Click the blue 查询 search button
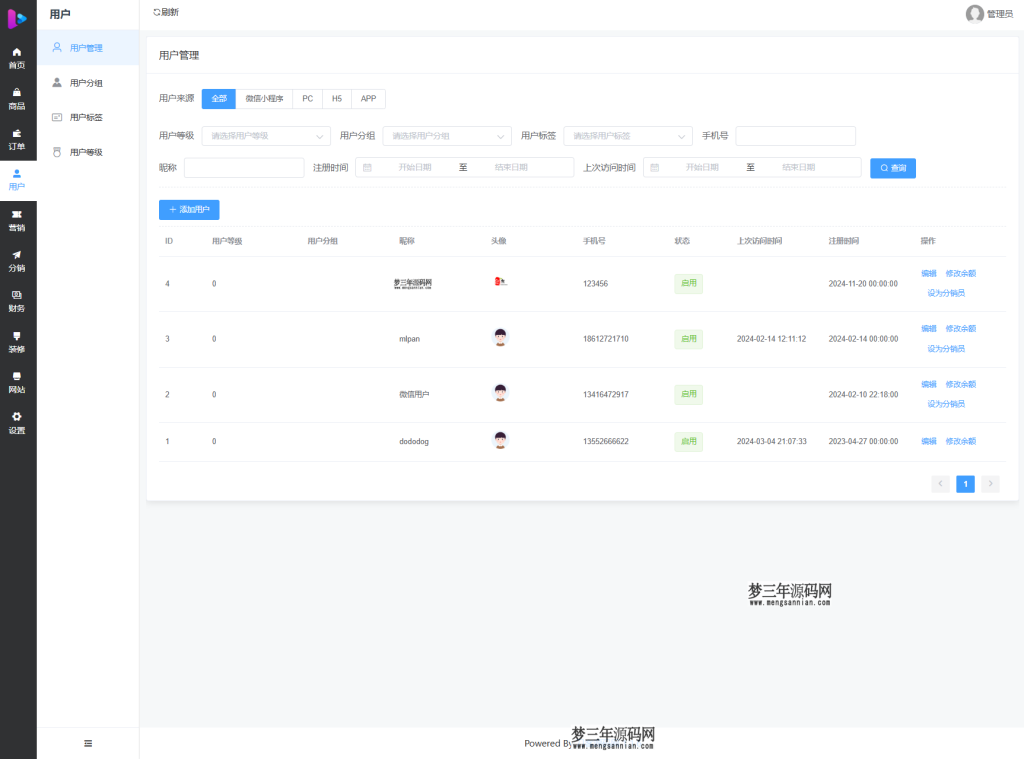1024x759 pixels. (x=893, y=168)
